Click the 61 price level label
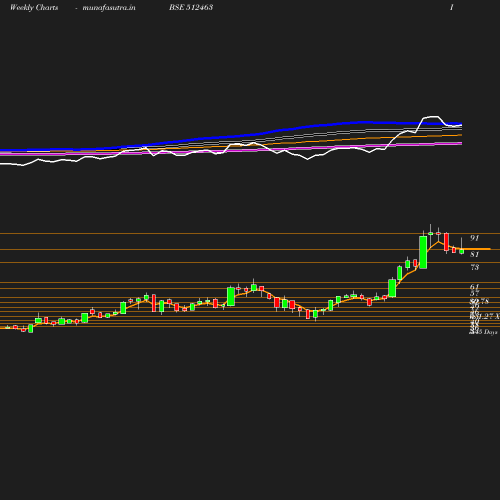Screen dimensions: 500x500 click(x=475, y=287)
